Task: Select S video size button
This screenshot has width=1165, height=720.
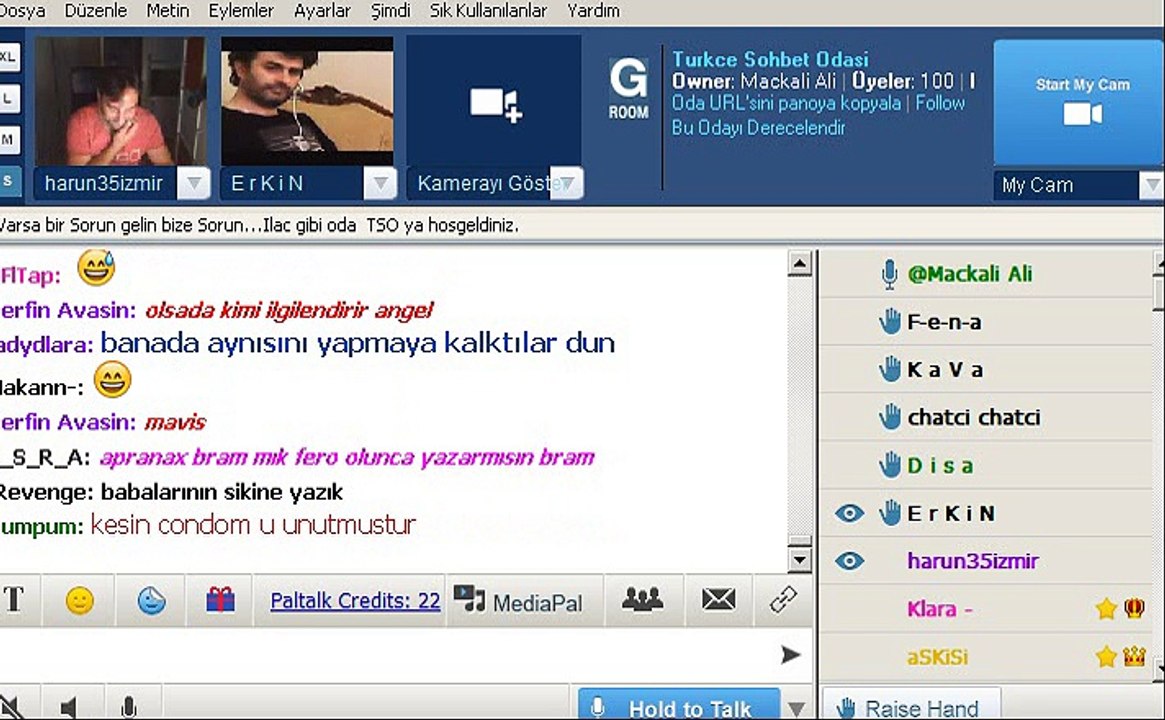Action: tap(9, 181)
